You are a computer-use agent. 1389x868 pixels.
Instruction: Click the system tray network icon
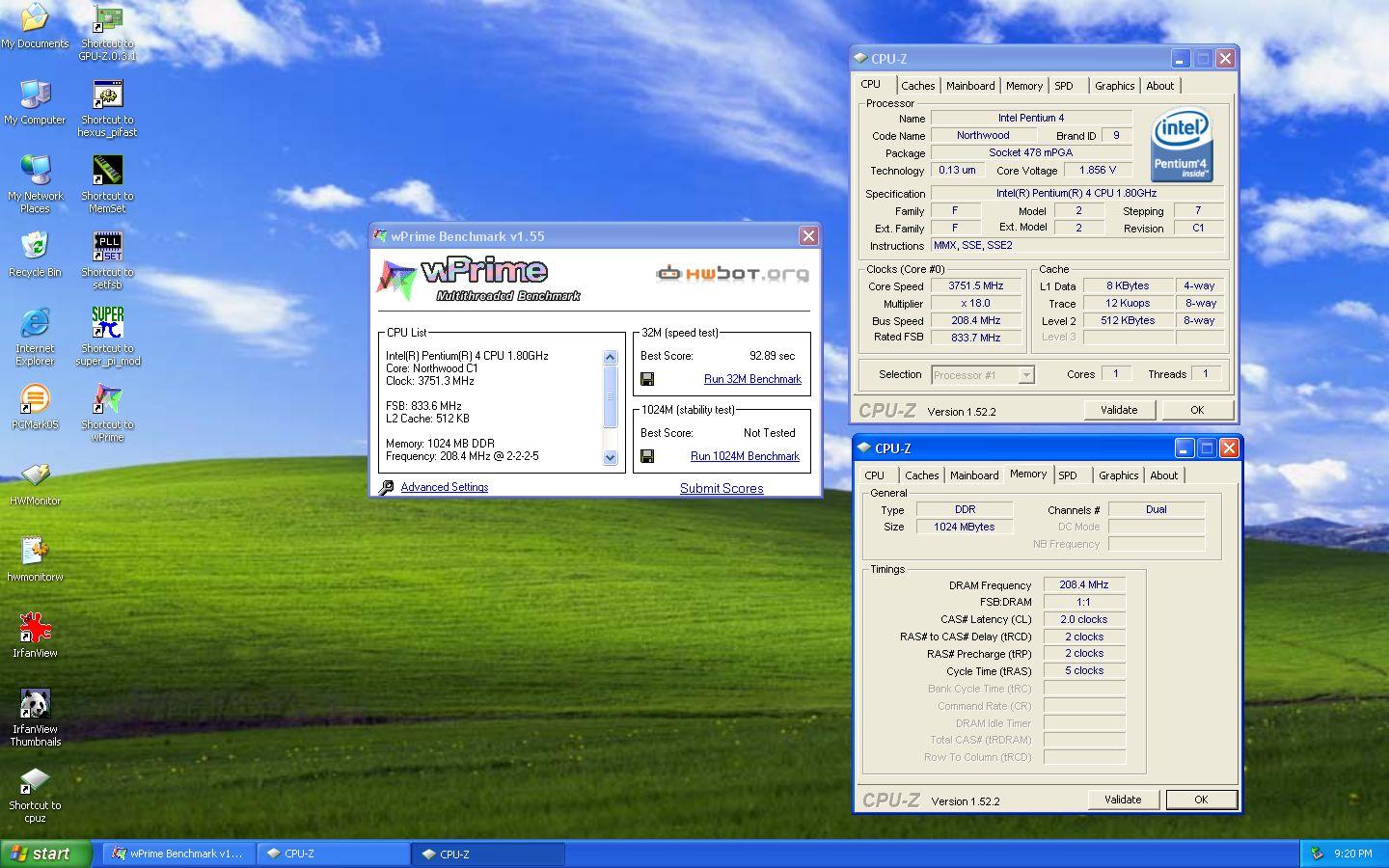pos(1317,854)
